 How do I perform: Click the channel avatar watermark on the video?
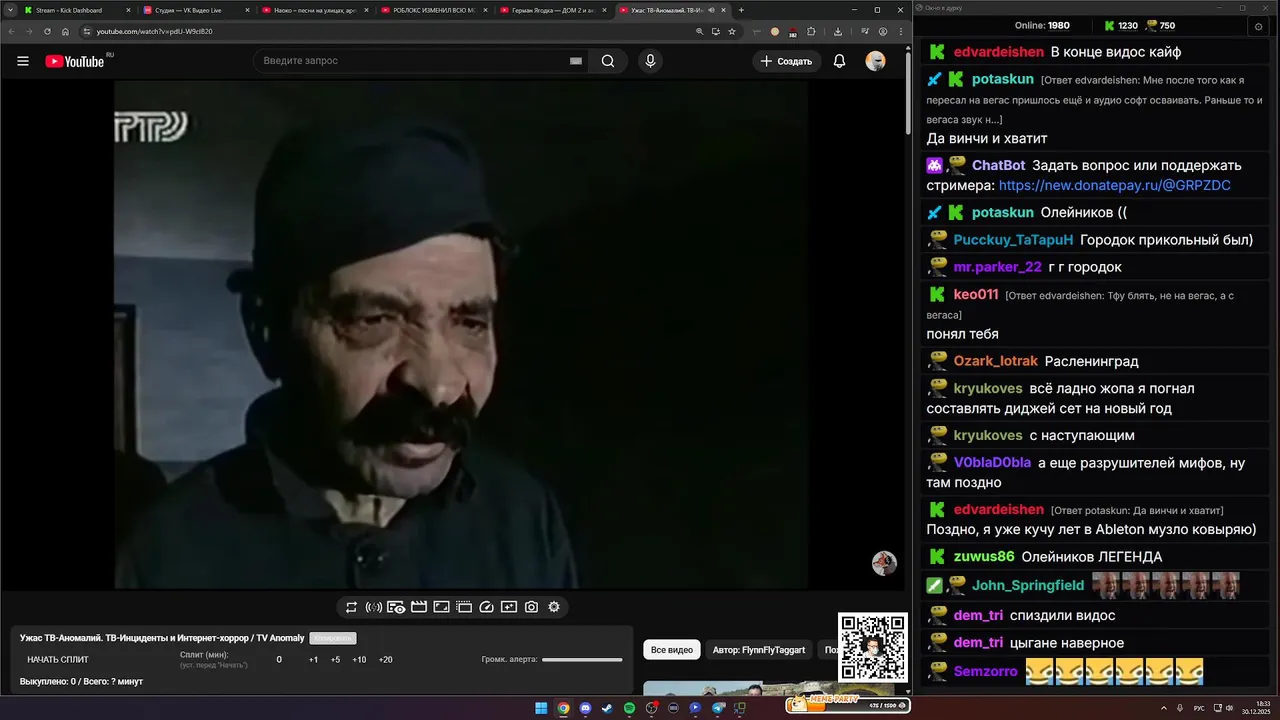point(884,563)
